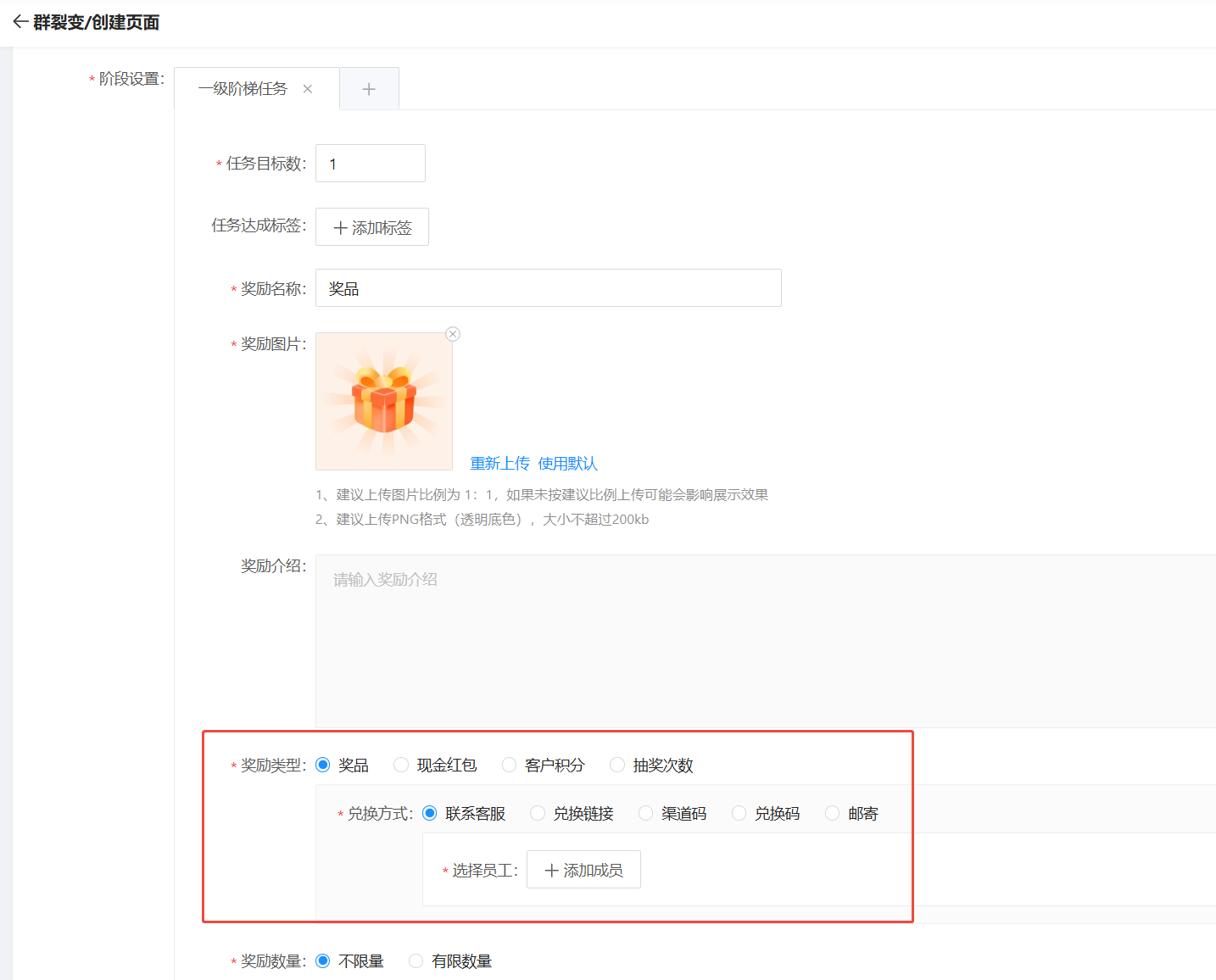This screenshot has width=1216, height=980.
Task: Click the 奖励介绍 text area
Action: pyautogui.click(x=763, y=640)
